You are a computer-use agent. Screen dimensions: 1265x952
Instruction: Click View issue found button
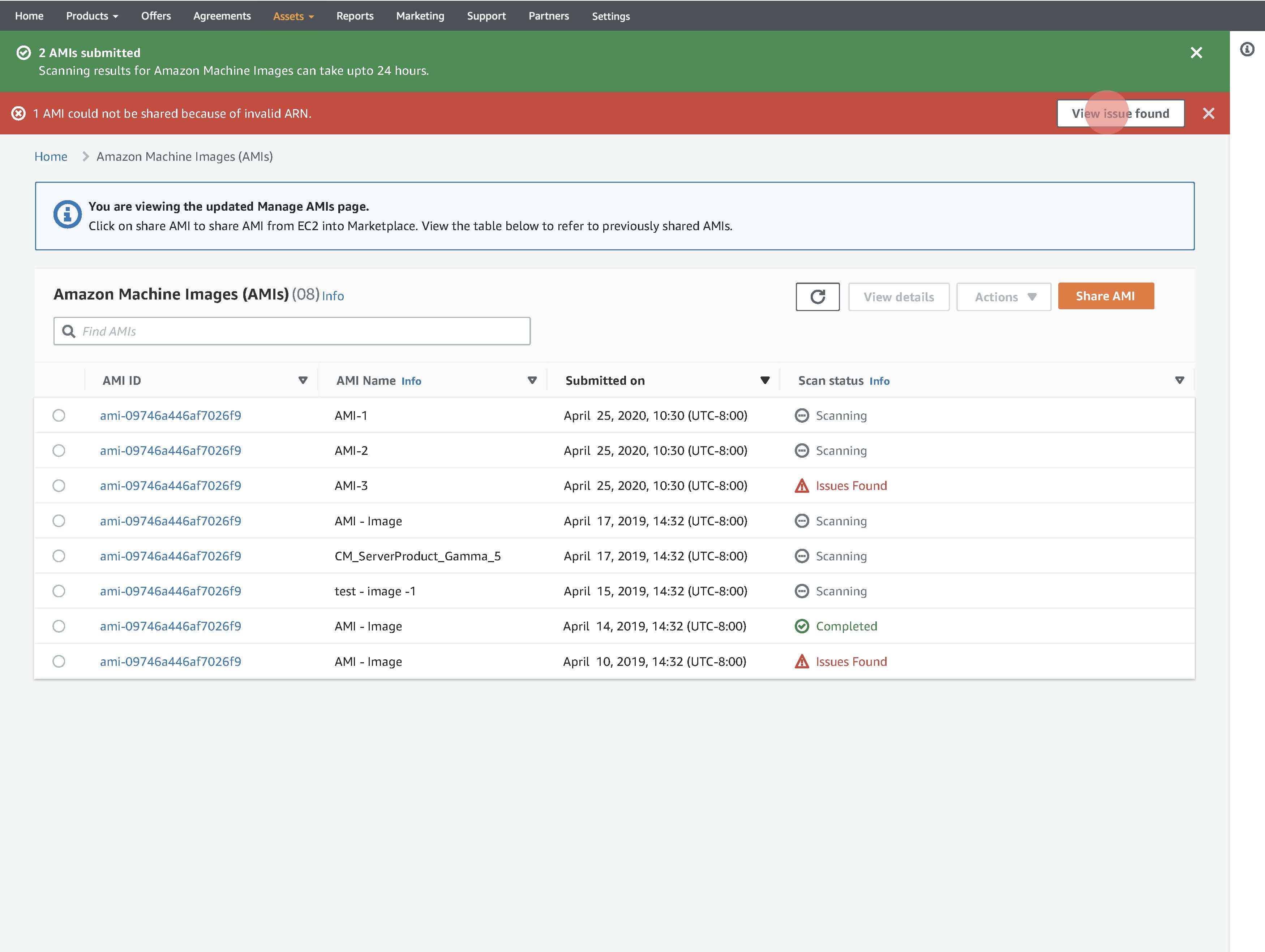1120,113
